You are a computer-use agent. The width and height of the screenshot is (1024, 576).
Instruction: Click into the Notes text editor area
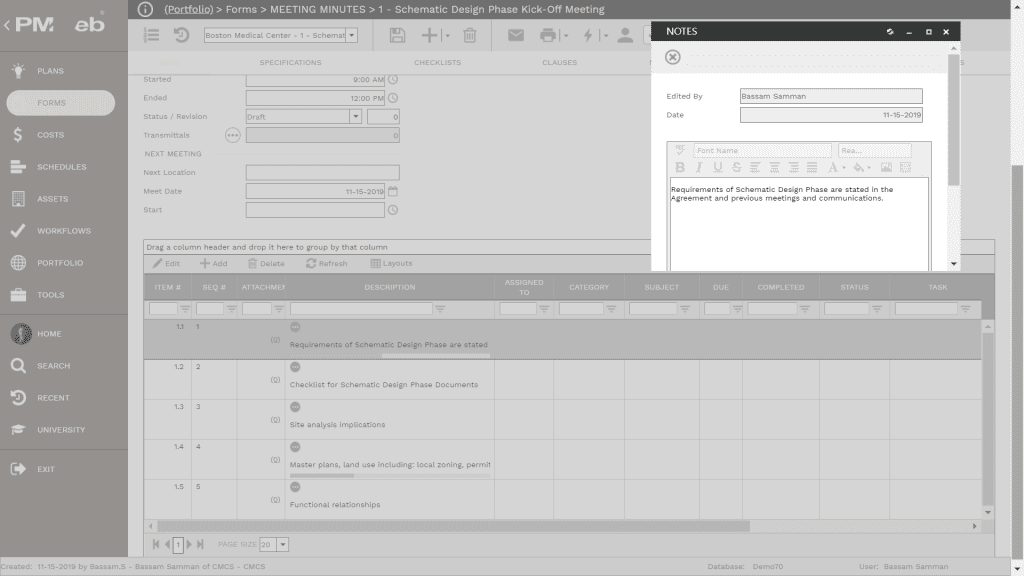coord(799,223)
